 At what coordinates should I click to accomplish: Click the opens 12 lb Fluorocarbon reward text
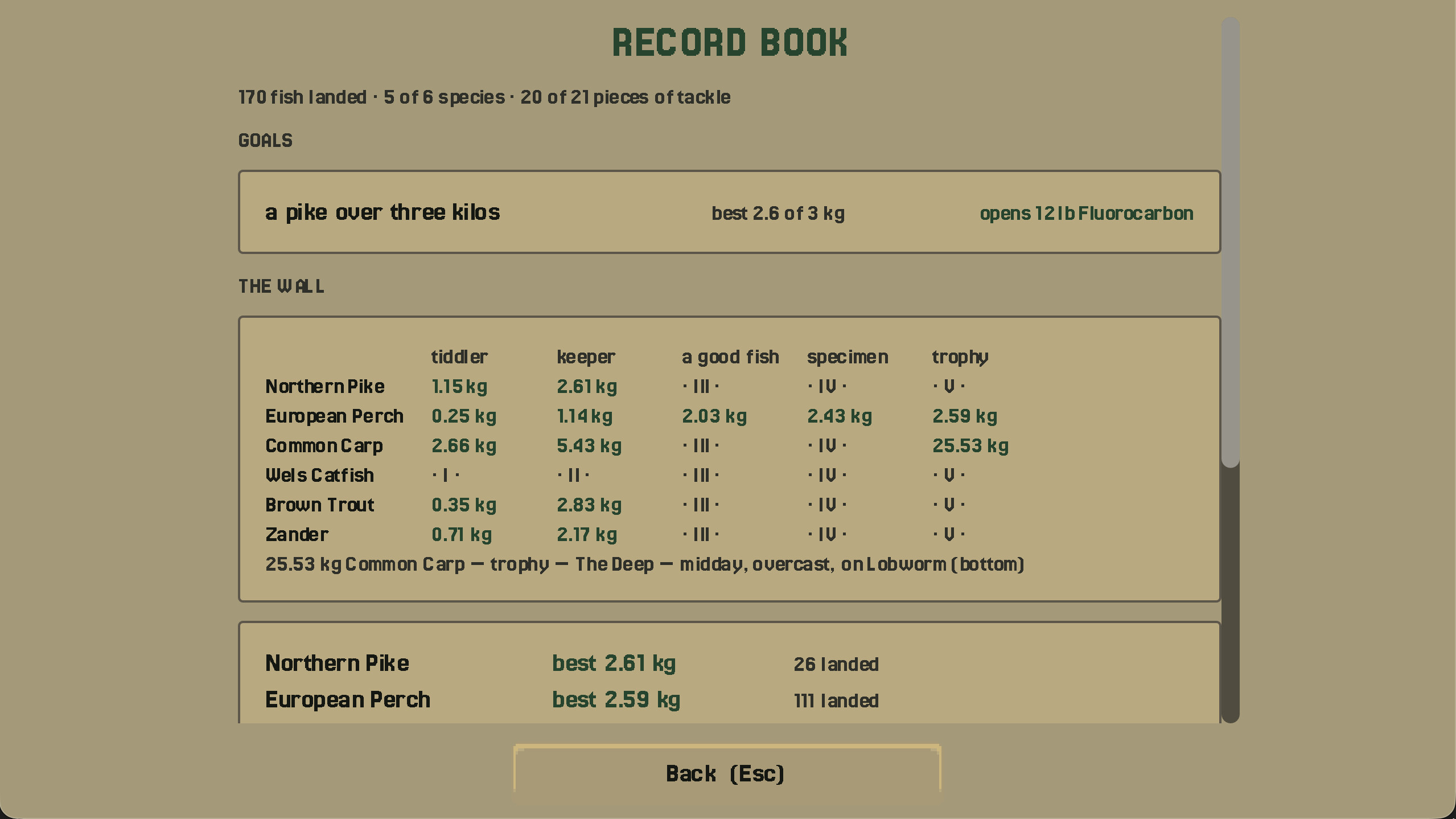tap(1086, 214)
